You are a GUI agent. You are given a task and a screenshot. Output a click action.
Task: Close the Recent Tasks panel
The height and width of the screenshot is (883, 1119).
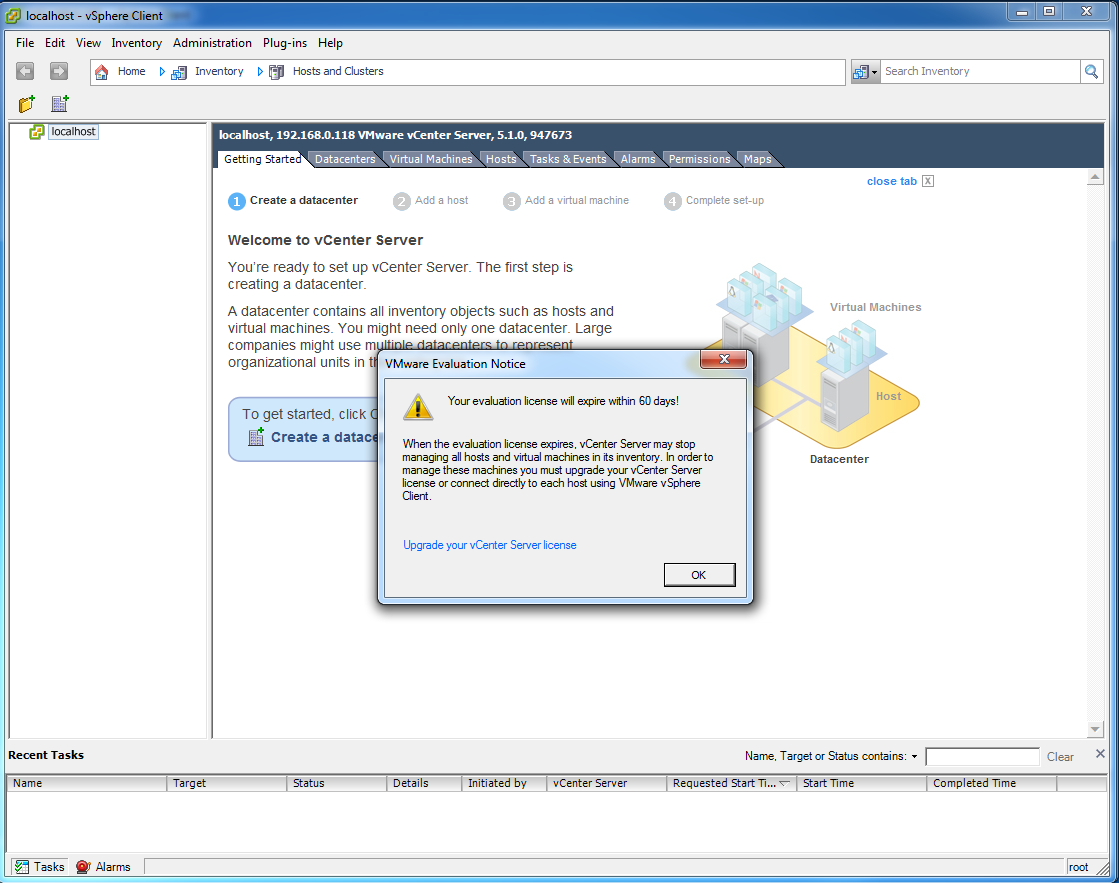pyautogui.click(x=1100, y=754)
